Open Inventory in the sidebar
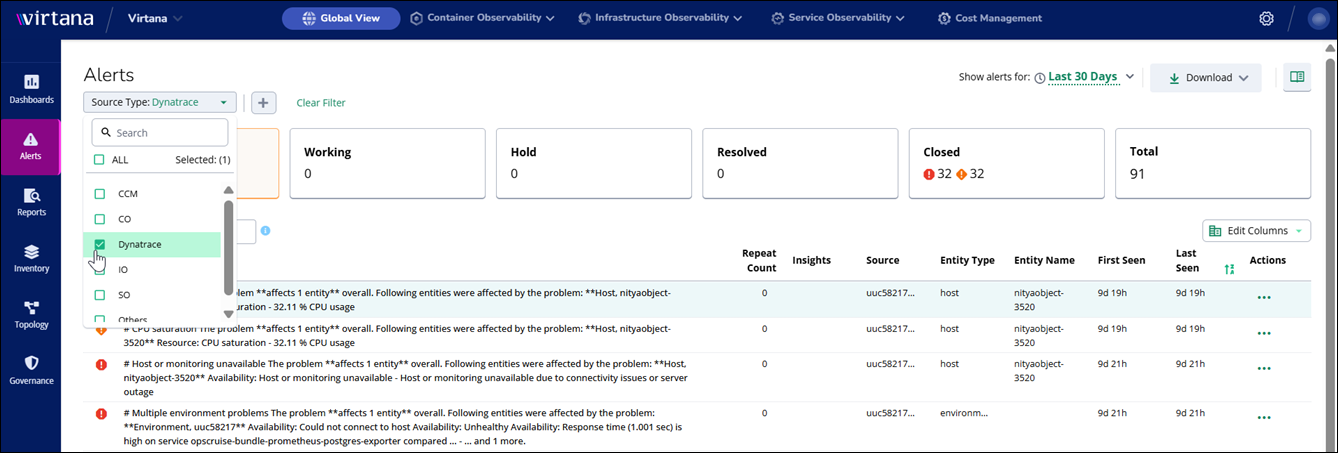This screenshot has width=1338, height=453. coord(31,259)
